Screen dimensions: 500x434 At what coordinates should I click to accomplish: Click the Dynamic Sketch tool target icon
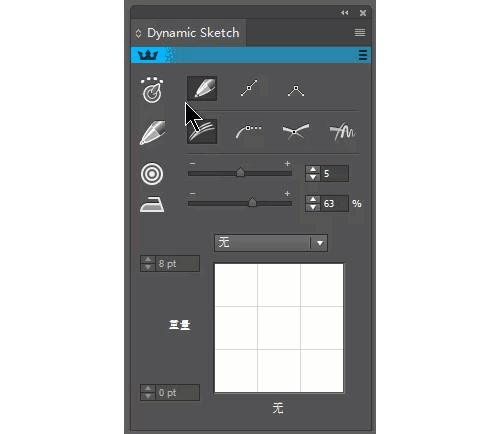tap(152, 90)
